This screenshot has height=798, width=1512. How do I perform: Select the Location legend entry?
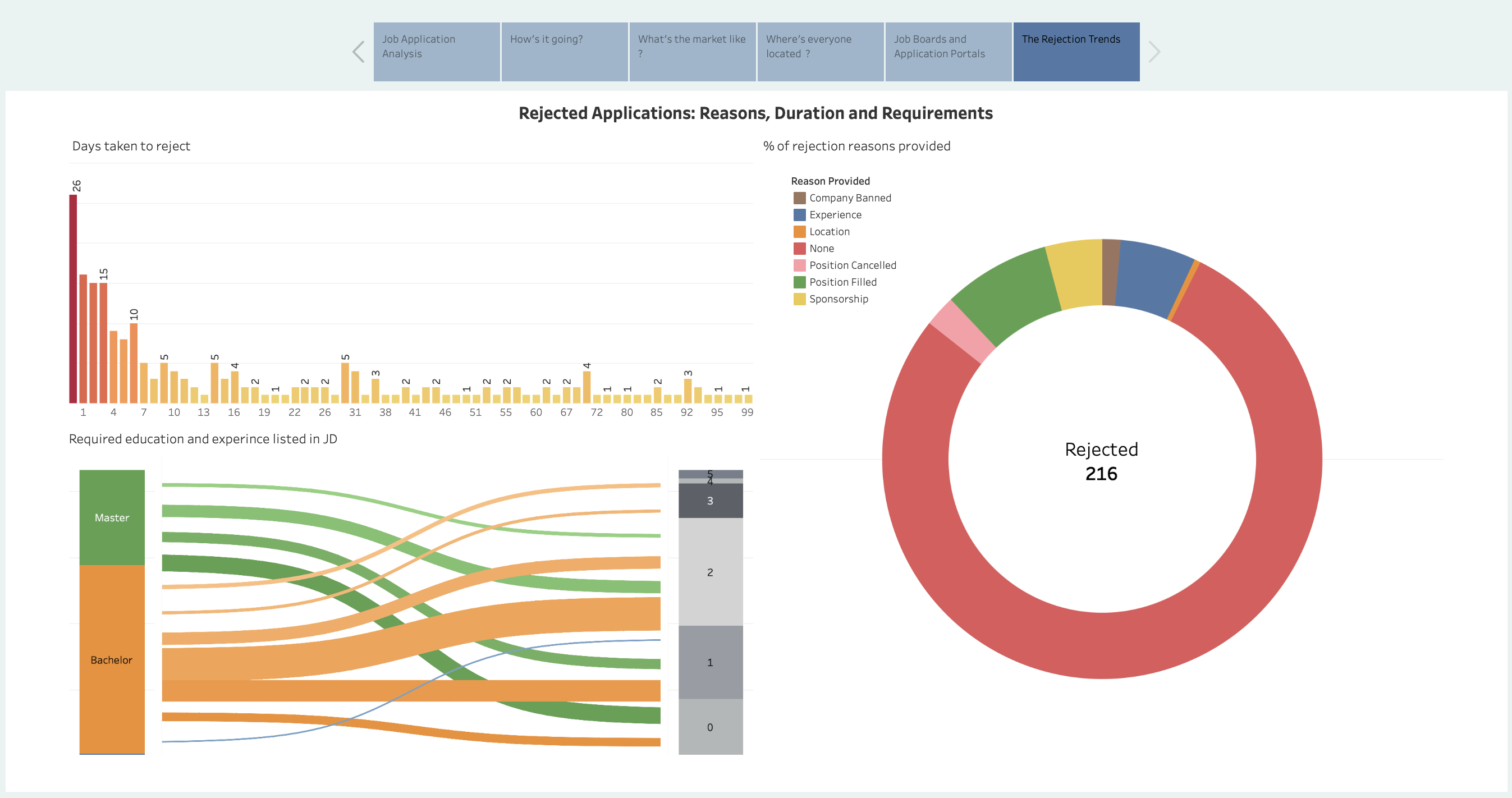point(829,232)
